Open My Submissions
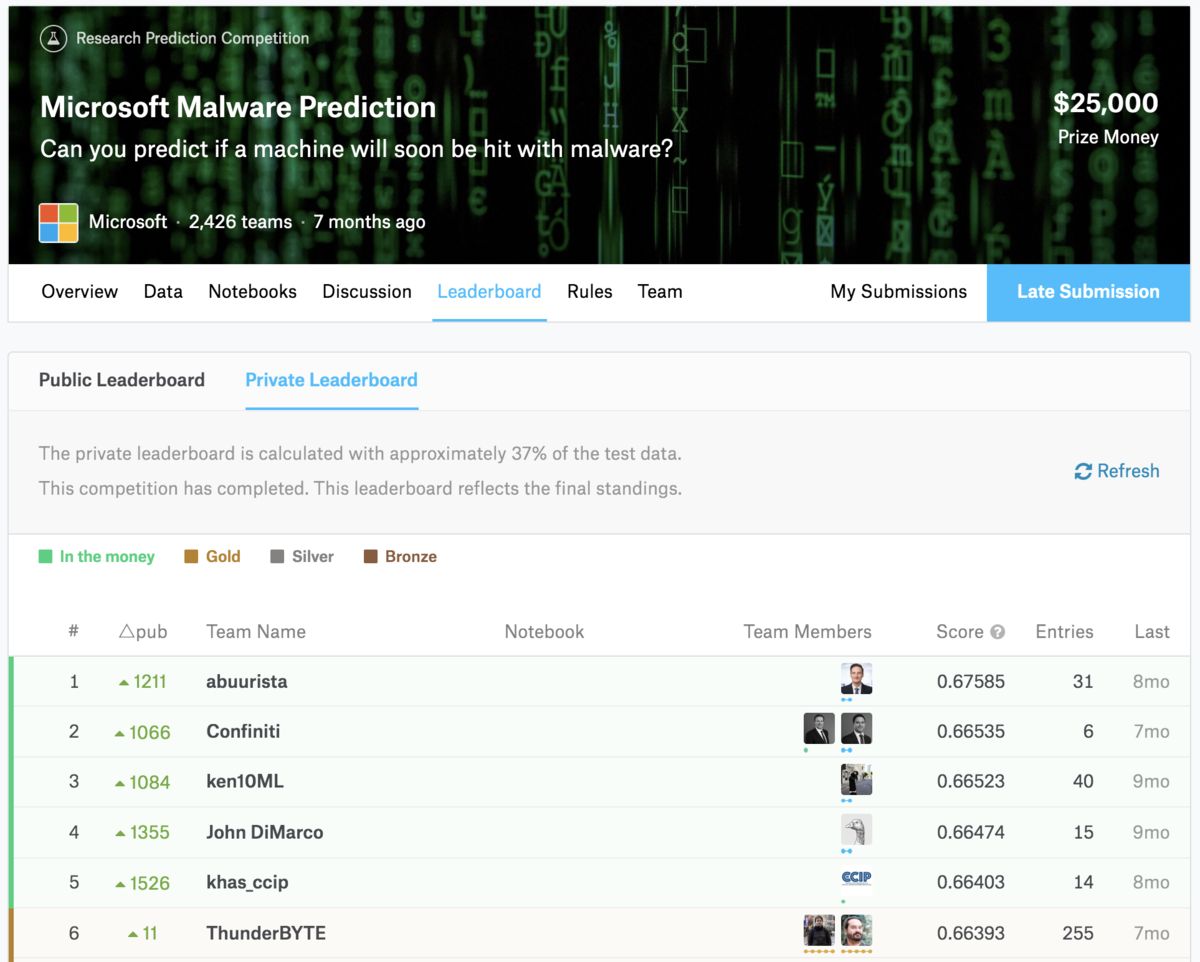 899,292
